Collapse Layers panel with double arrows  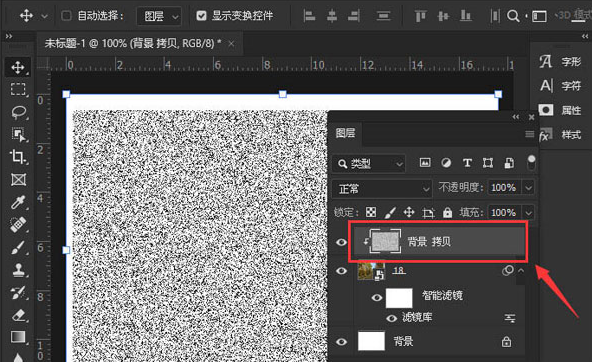tap(516, 117)
